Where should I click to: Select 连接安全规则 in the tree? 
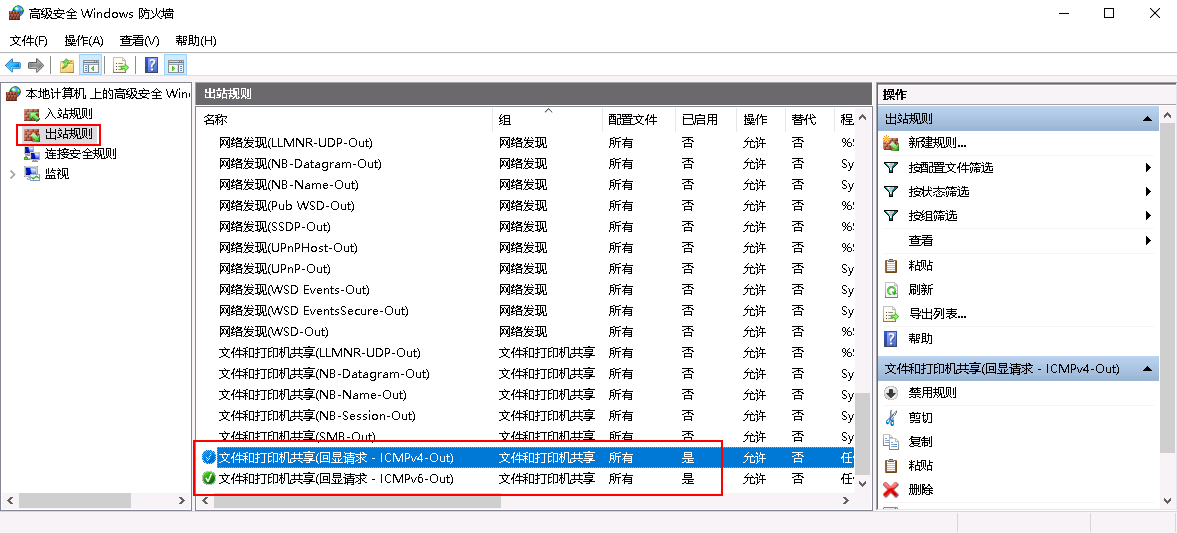click(x=80, y=154)
